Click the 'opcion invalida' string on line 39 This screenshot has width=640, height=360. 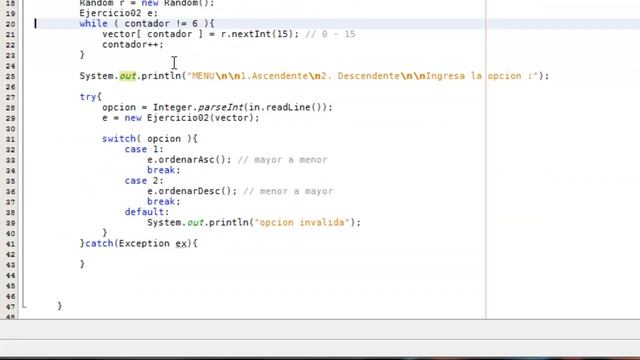(x=302, y=222)
